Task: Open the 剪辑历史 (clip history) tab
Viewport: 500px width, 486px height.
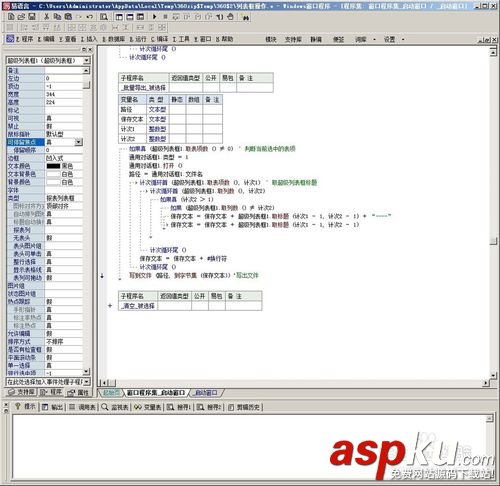Action: [245, 407]
